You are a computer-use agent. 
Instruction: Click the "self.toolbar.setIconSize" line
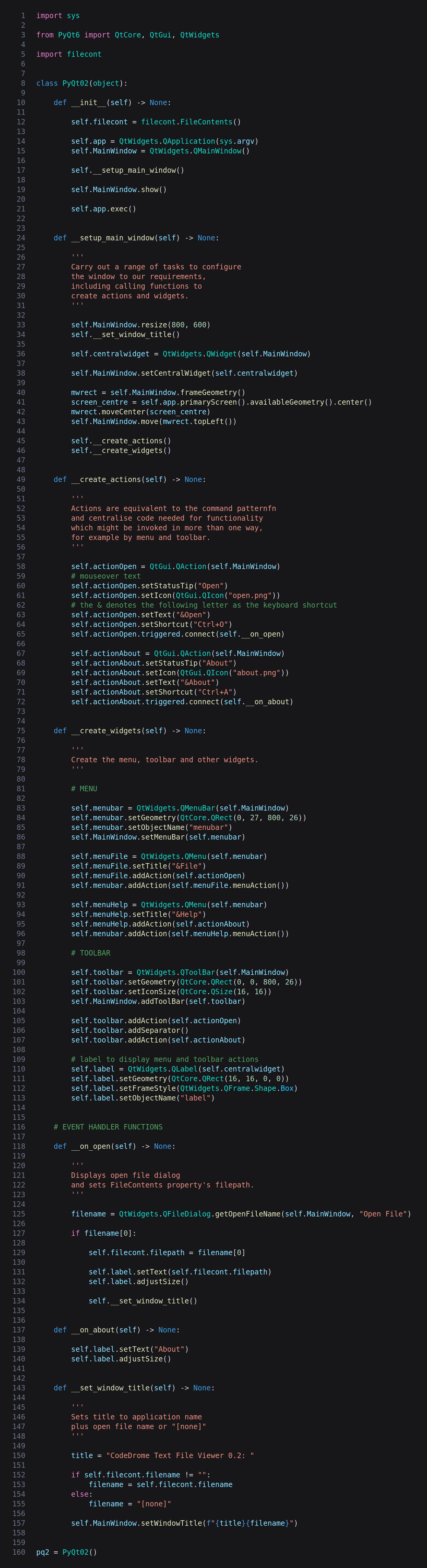(x=172, y=992)
